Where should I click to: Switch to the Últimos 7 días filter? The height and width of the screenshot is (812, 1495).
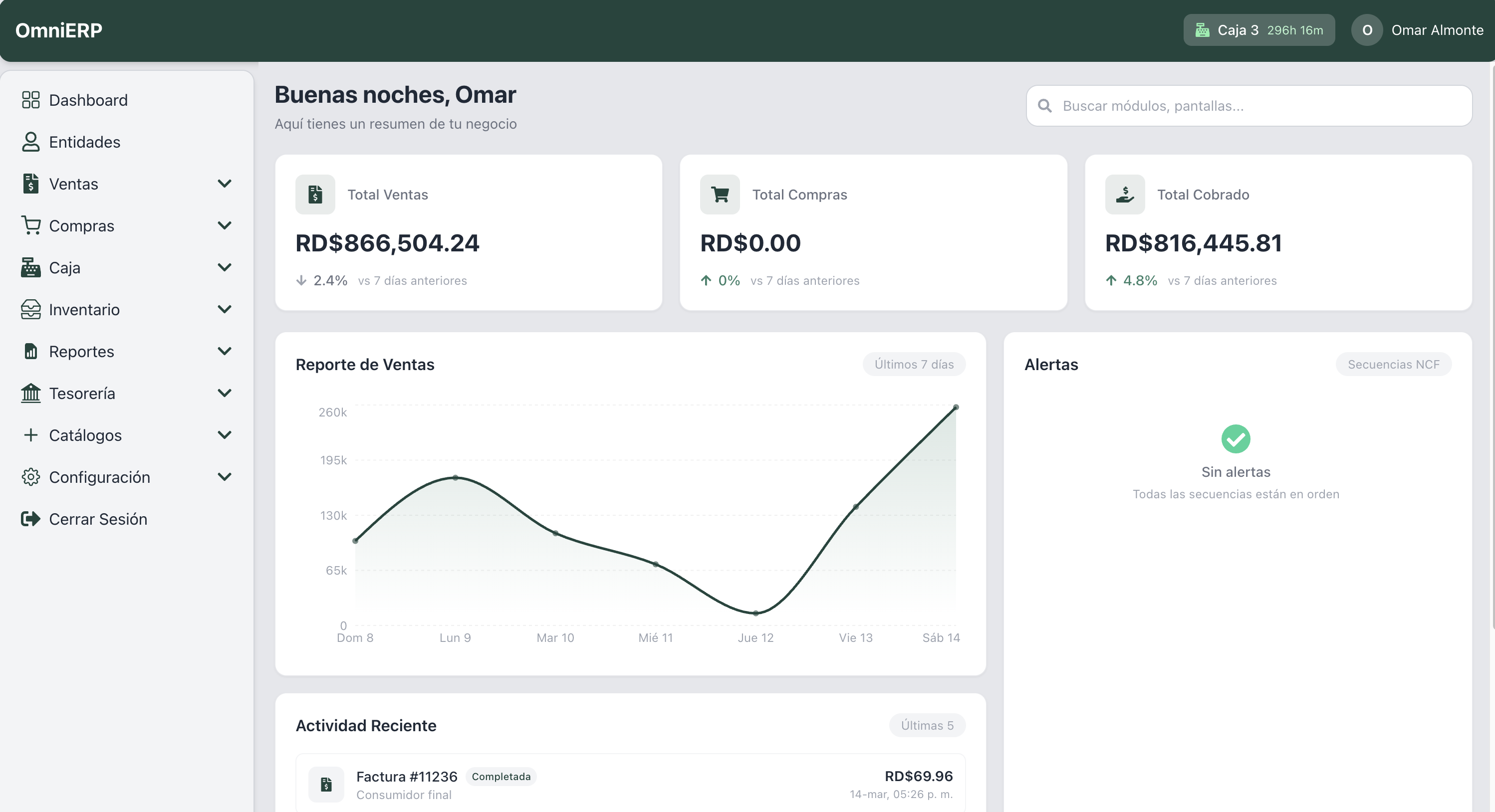click(914, 364)
